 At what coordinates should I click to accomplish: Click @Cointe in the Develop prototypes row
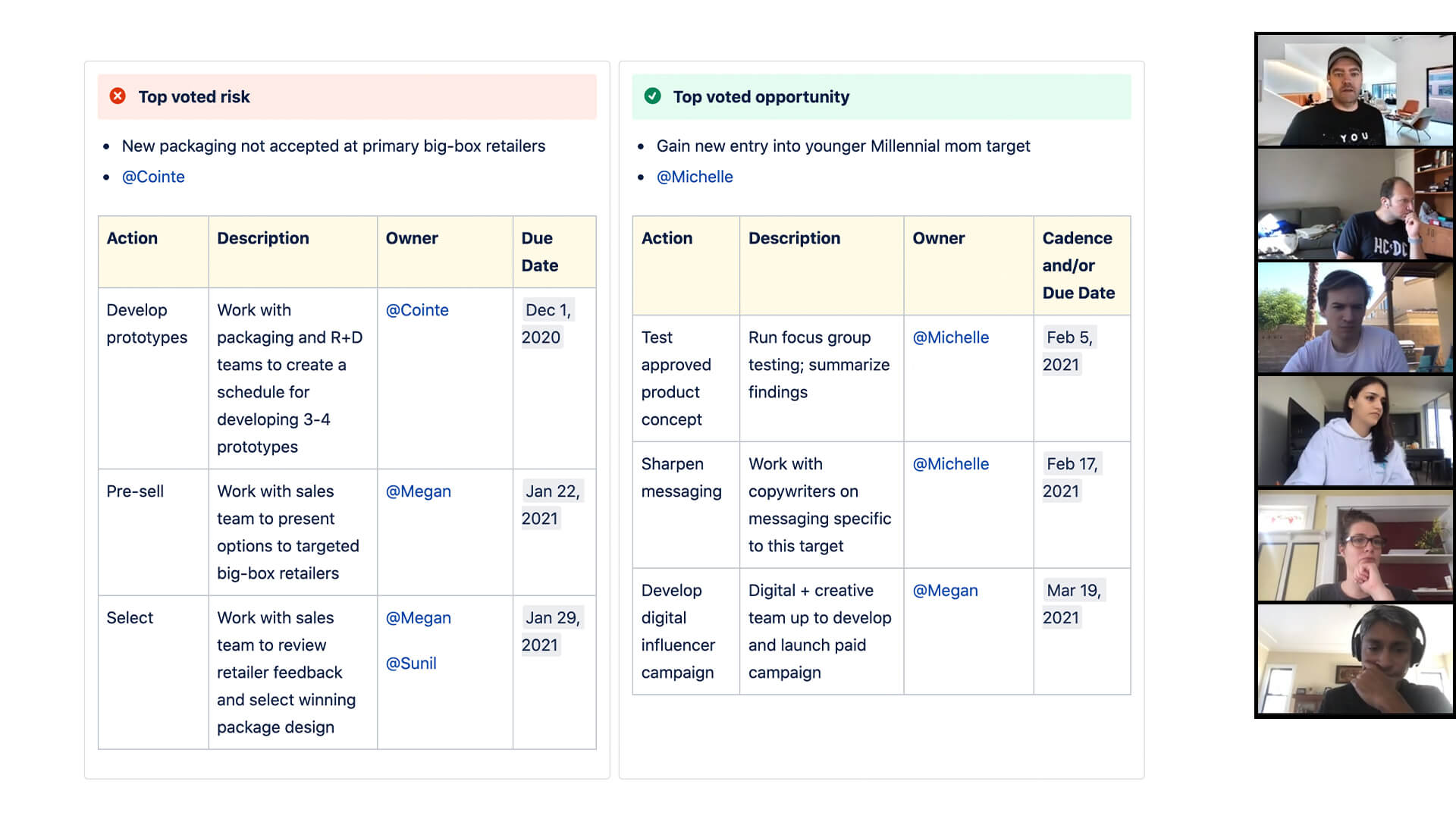pyautogui.click(x=416, y=310)
